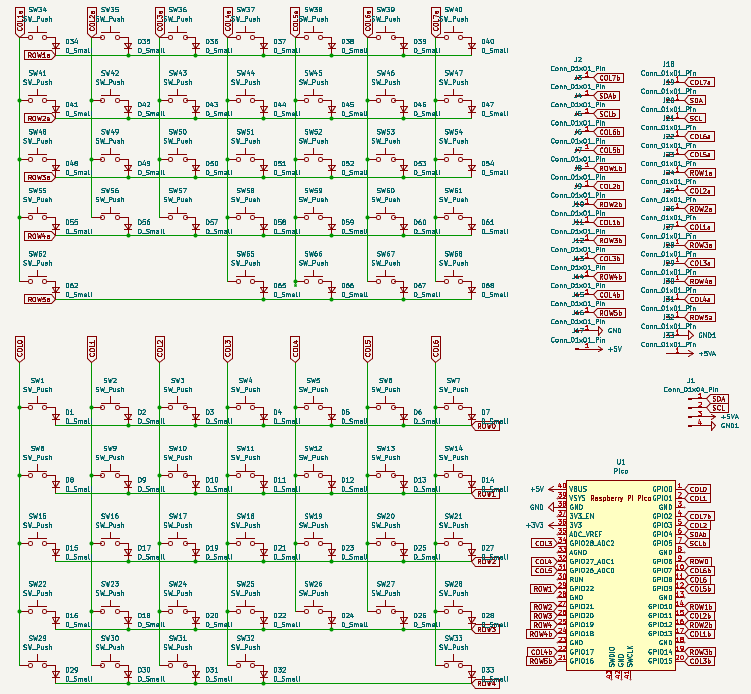Click the GND1 power symbol on J1 connector
The image size is (751, 694).
(x=720, y=426)
